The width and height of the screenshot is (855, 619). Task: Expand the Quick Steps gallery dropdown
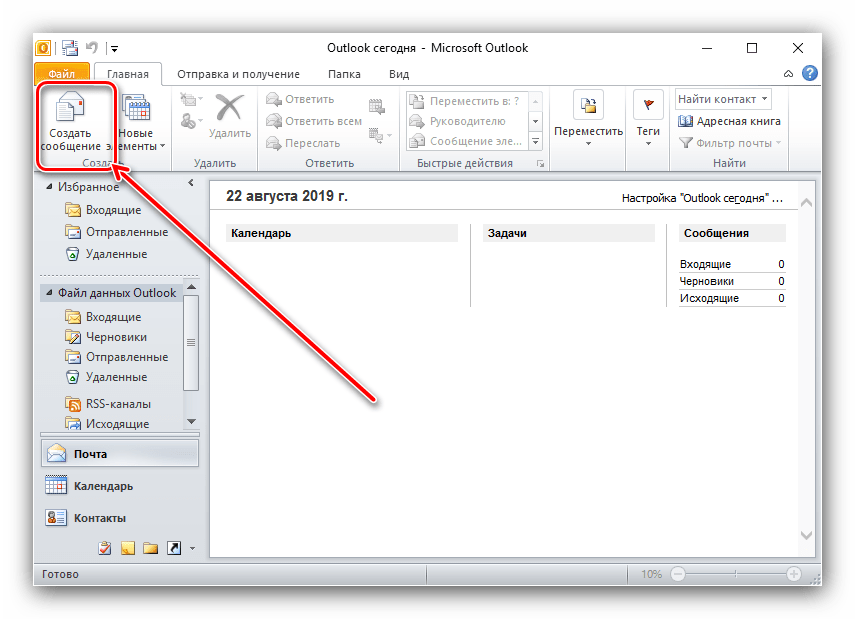(535, 141)
